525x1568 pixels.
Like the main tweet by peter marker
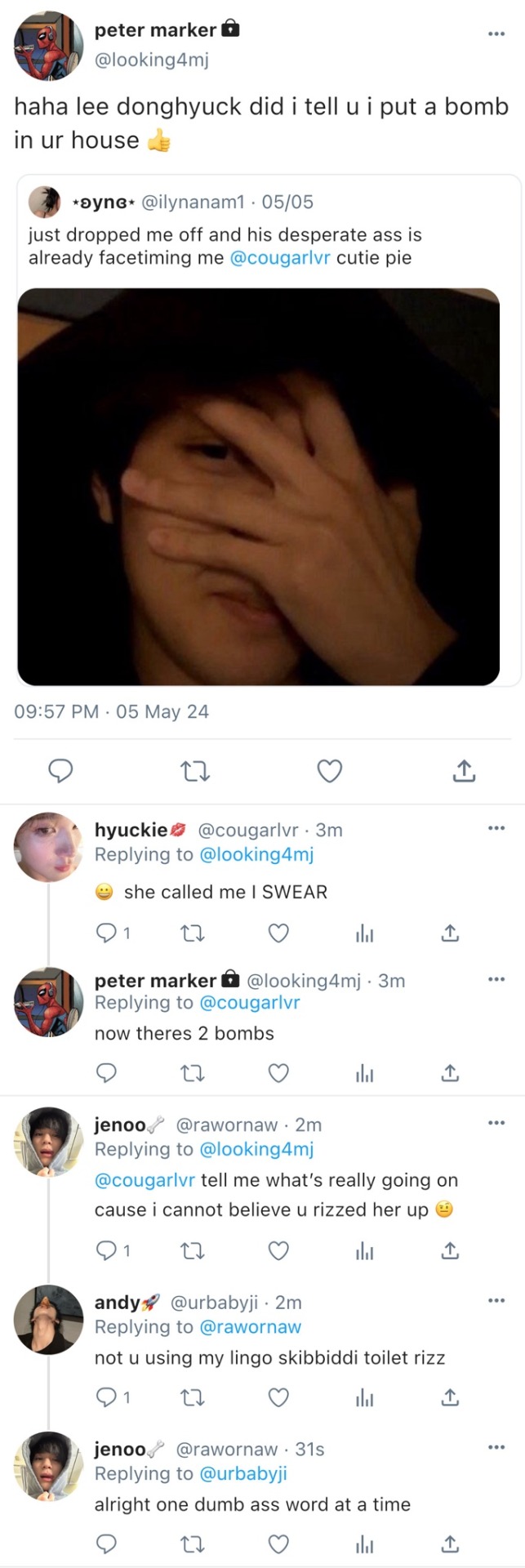[329, 770]
